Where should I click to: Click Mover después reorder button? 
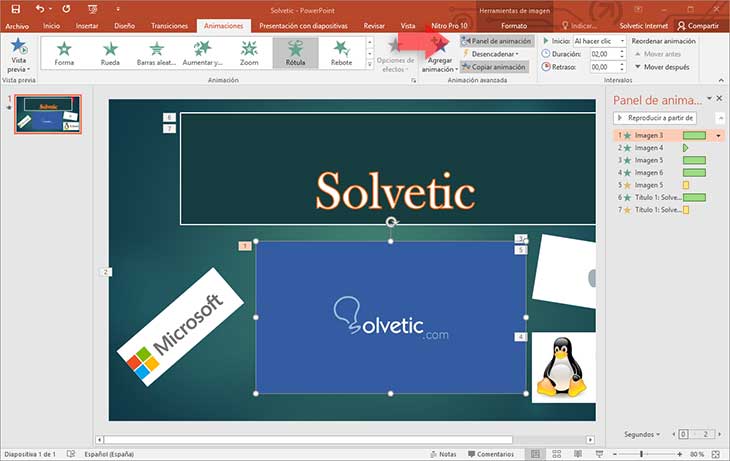click(662, 67)
